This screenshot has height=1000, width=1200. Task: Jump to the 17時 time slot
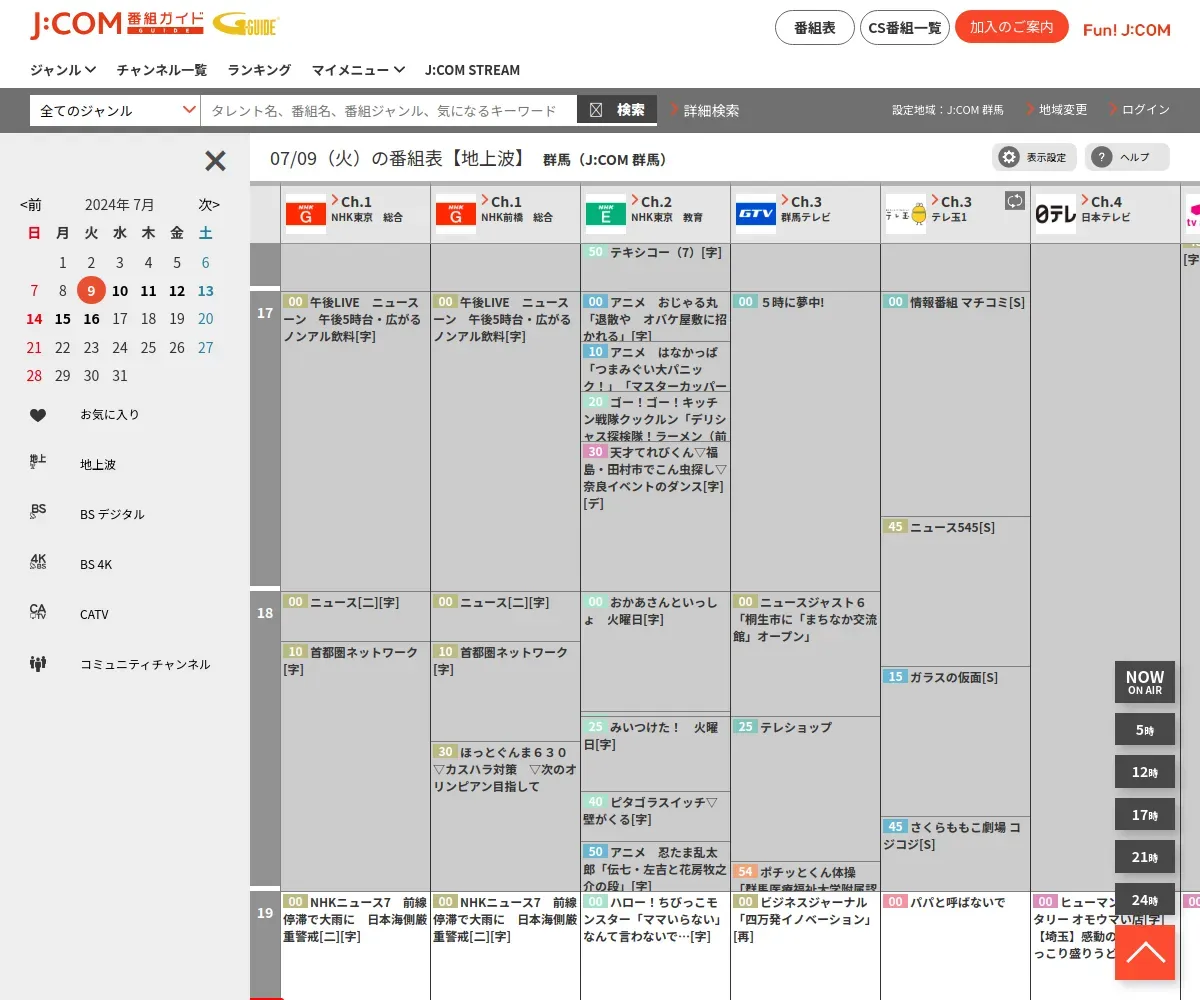pos(1145,814)
